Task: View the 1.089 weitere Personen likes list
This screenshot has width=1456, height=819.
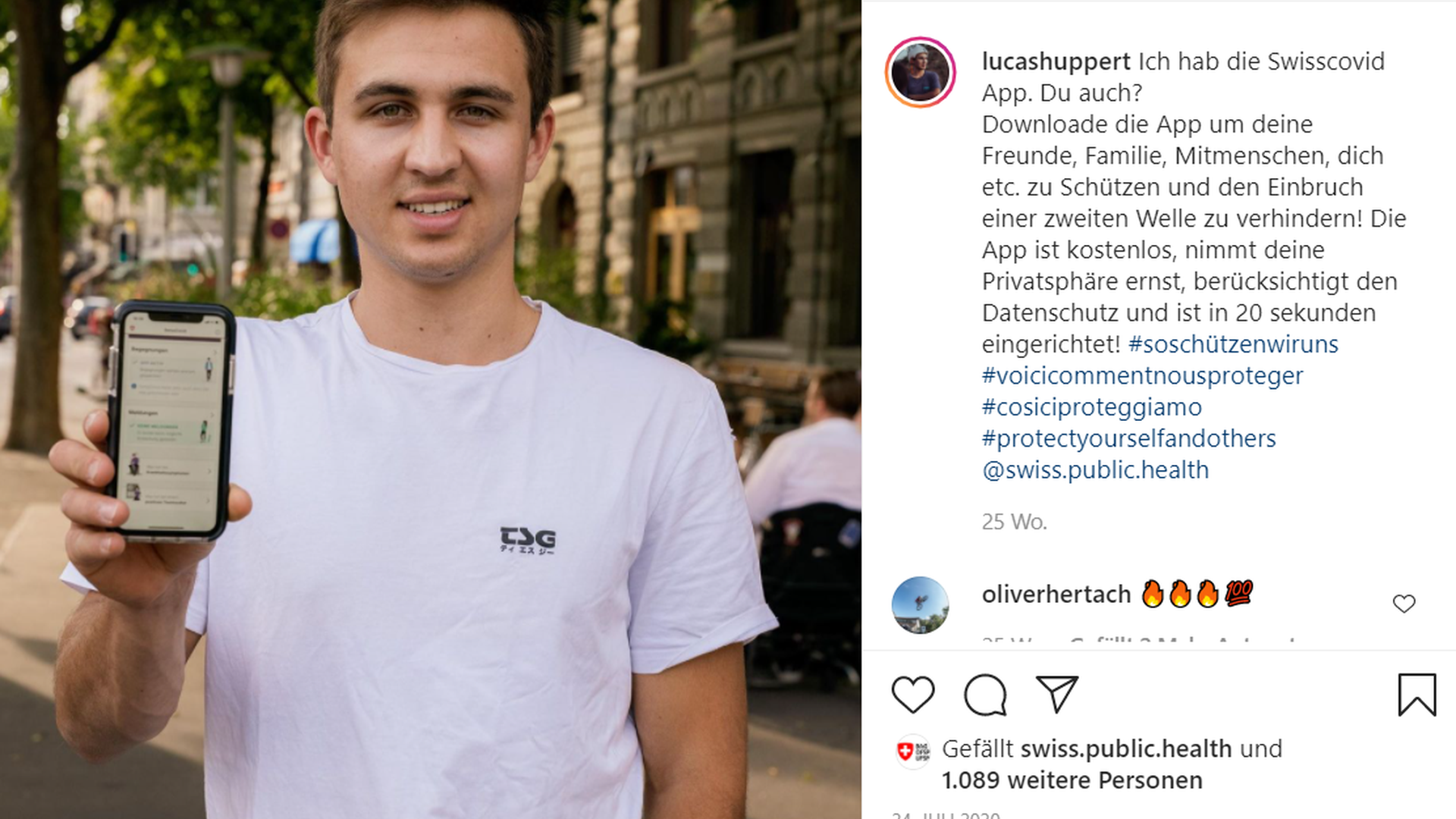Action: (1072, 780)
